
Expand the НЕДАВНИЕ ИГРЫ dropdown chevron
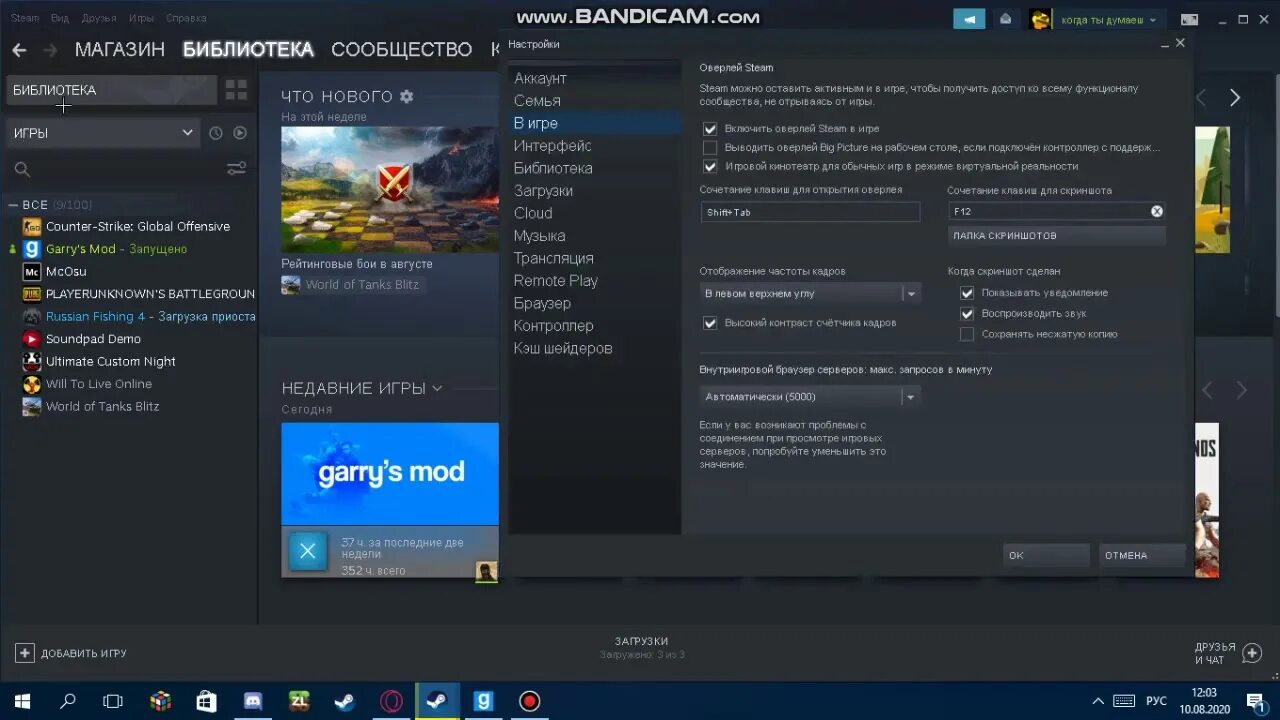437,388
